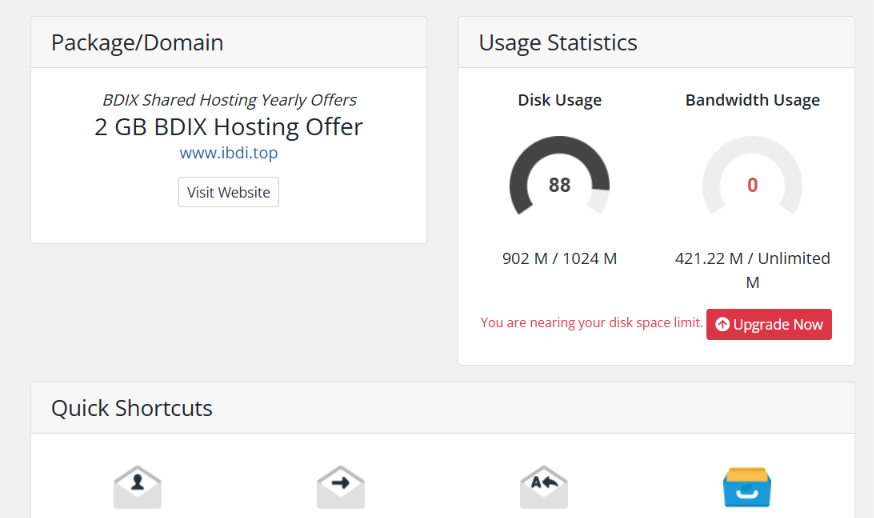Click the Bandwidth Usage gauge dial
The height and width of the screenshot is (518, 874).
[x=752, y=178]
